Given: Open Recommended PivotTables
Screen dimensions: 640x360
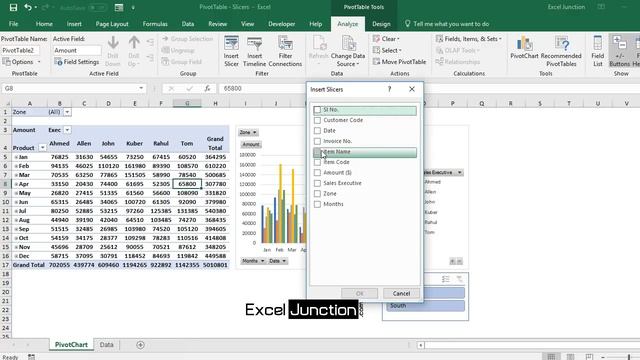Looking at the screenshot, I should pos(561,51).
